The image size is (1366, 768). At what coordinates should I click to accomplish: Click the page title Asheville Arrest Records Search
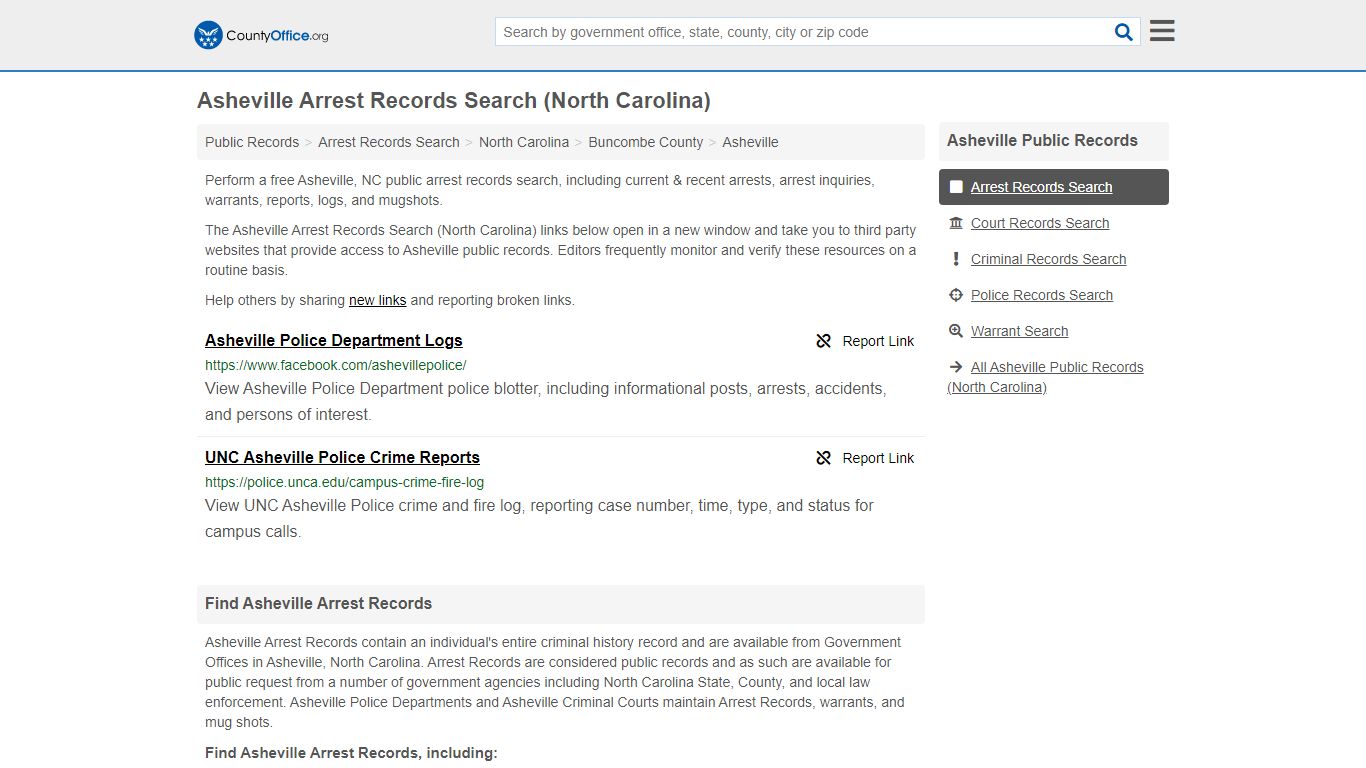pyautogui.click(x=454, y=101)
